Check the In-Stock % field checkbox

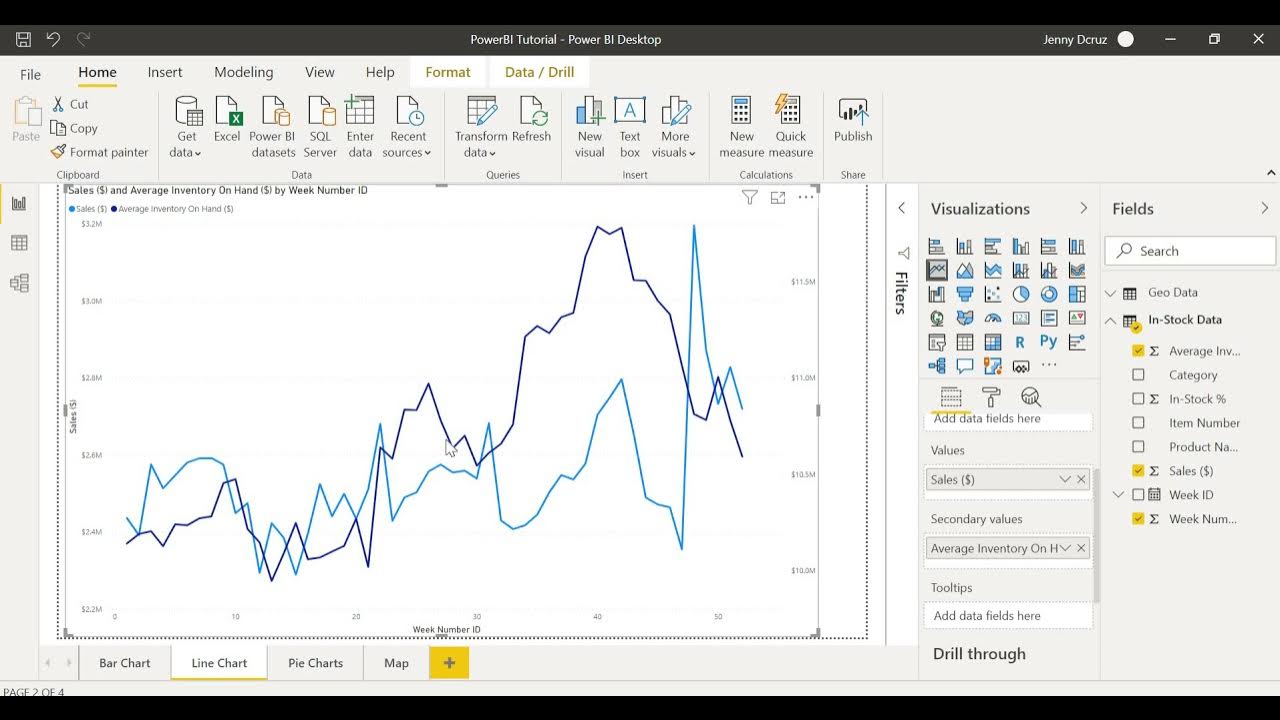point(1138,399)
